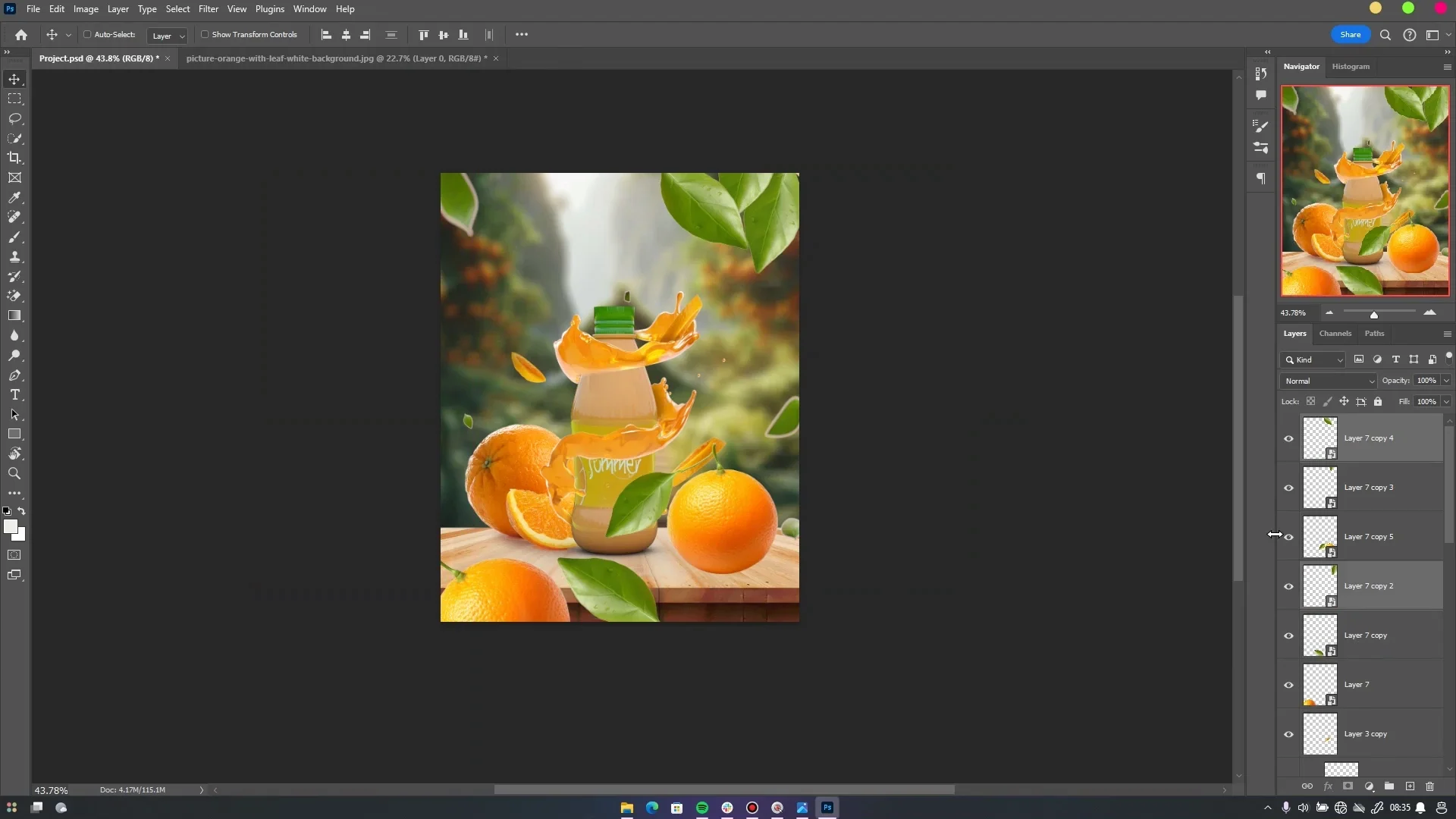1456x819 pixels.
Task: Select the Hand tool
Action: pos(14,453)
